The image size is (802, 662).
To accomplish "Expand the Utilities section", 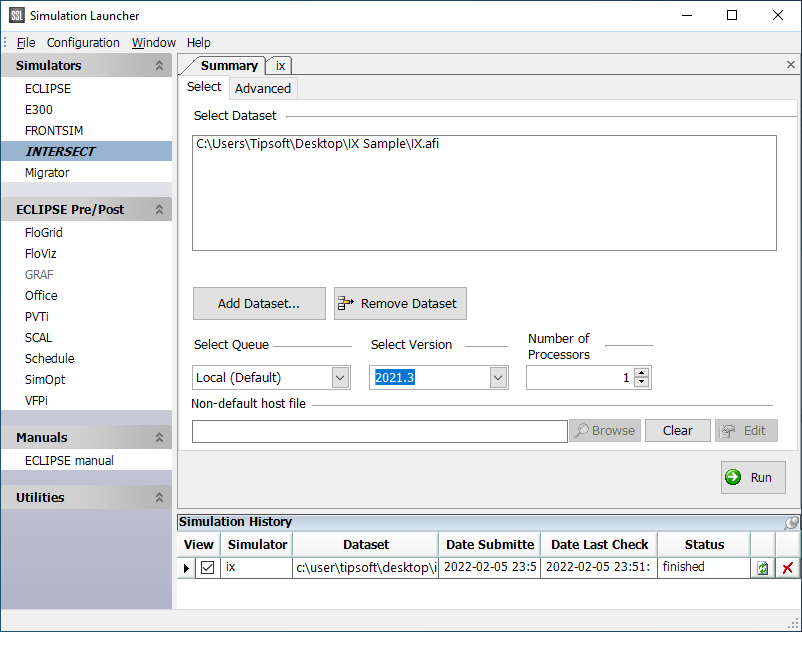I will [x=160, y=497].
